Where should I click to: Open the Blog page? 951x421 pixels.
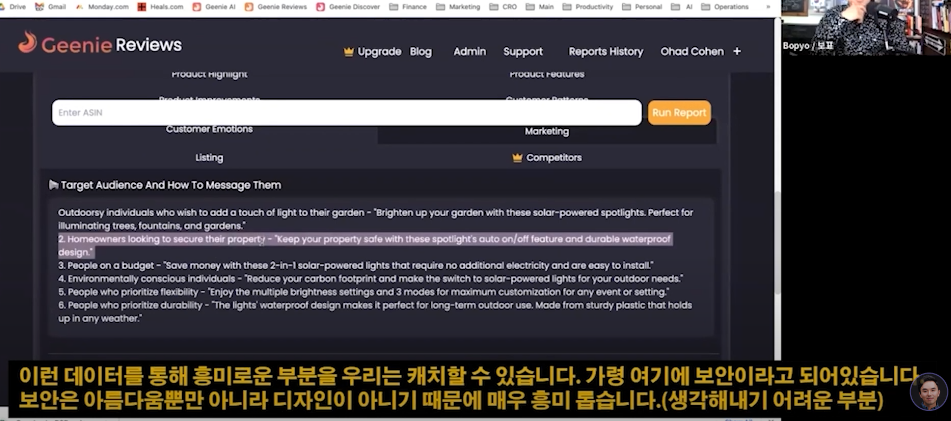[421, 52]
